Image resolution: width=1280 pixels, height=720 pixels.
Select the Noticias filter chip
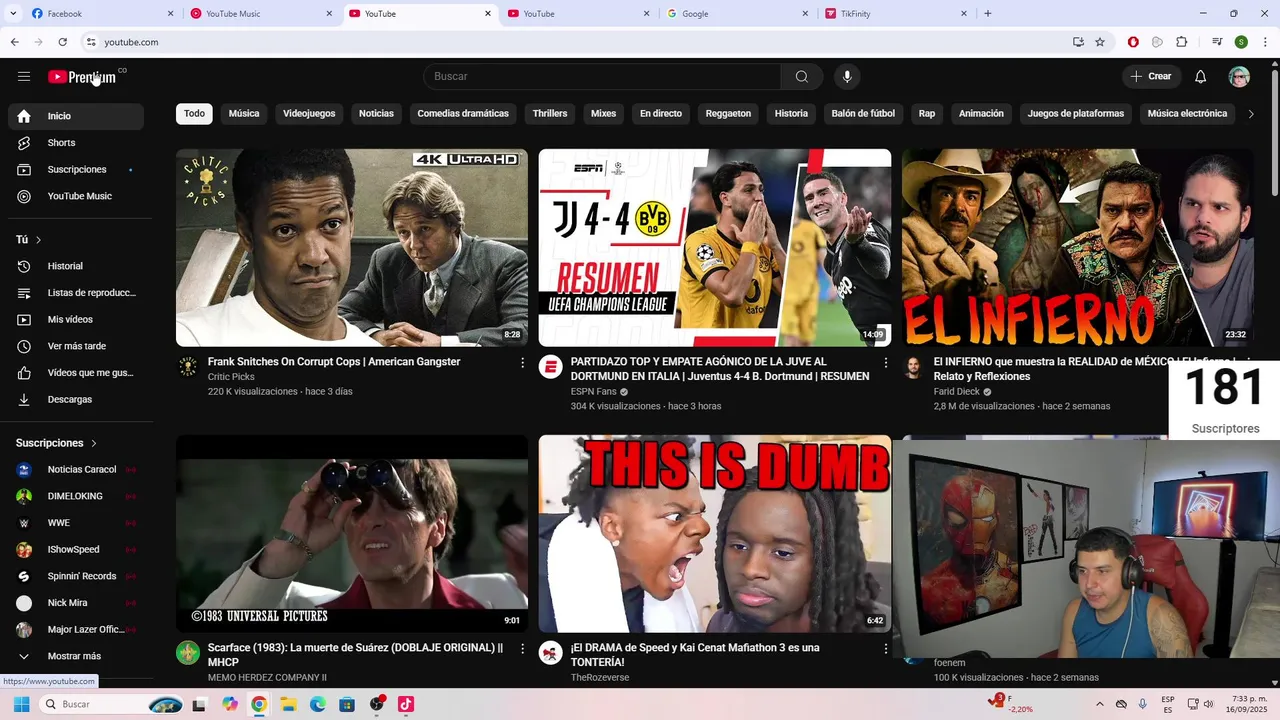pyautogui.click(x=376, y=113)
